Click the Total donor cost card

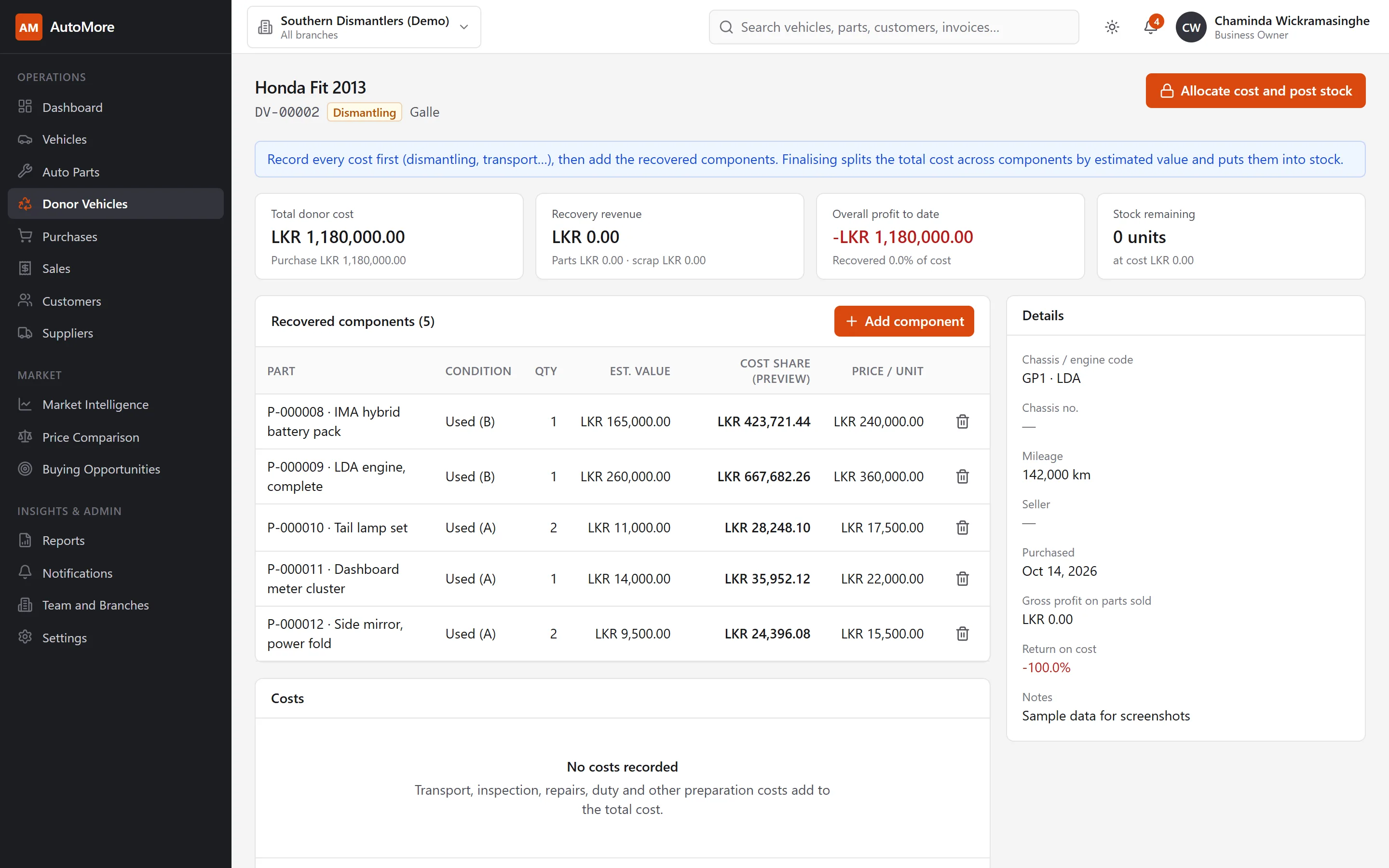(389, 236)
